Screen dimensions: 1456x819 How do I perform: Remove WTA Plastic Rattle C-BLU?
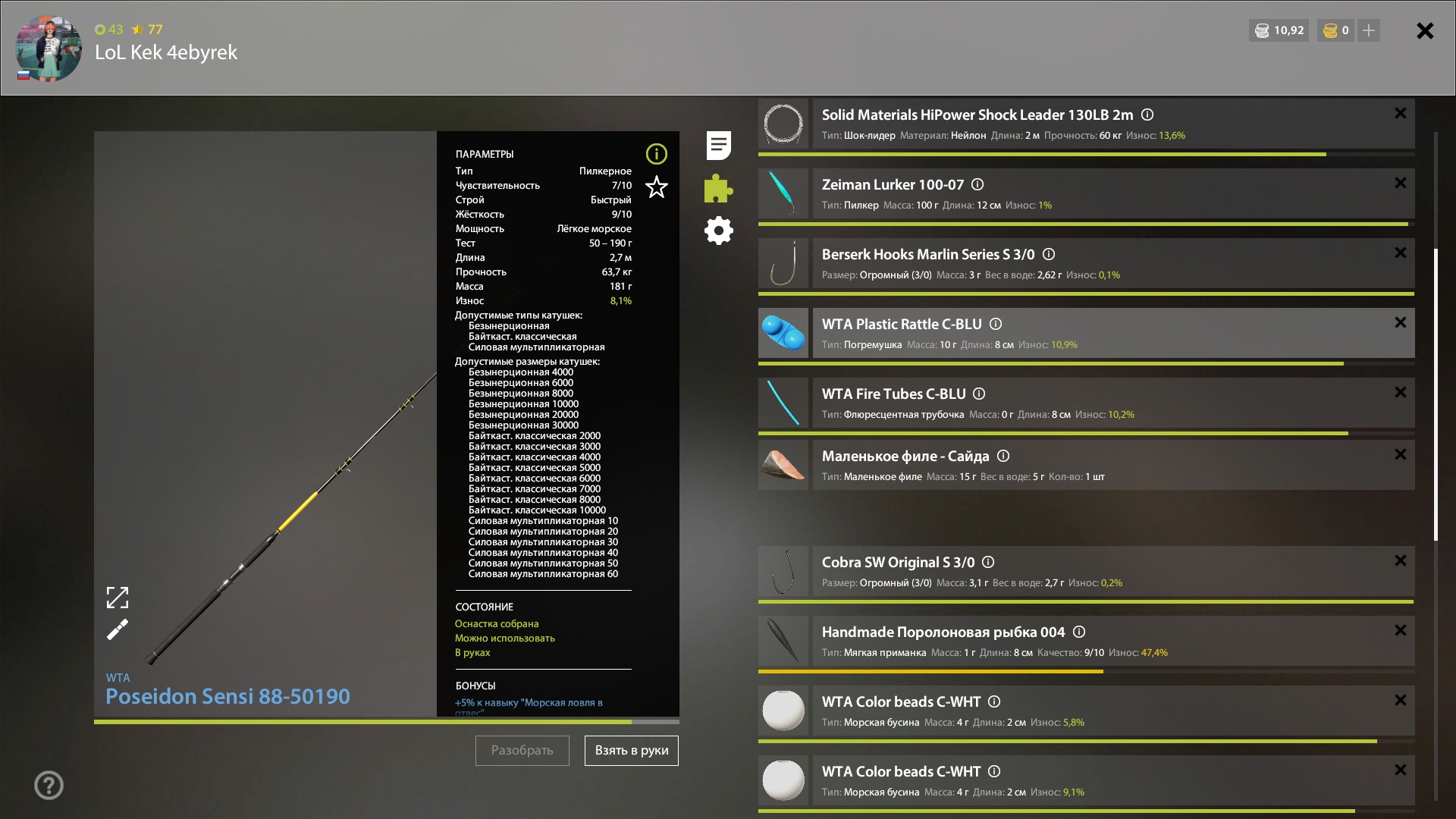coord(1400,322)
